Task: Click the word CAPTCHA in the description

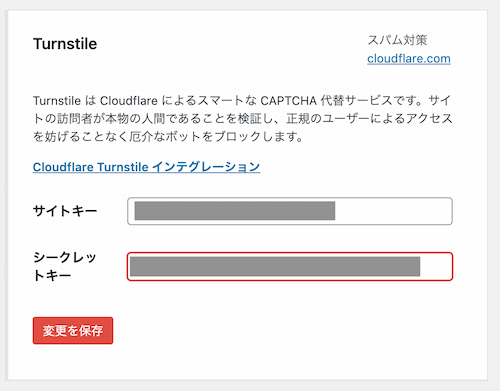Action: click(x=288, y=101)
